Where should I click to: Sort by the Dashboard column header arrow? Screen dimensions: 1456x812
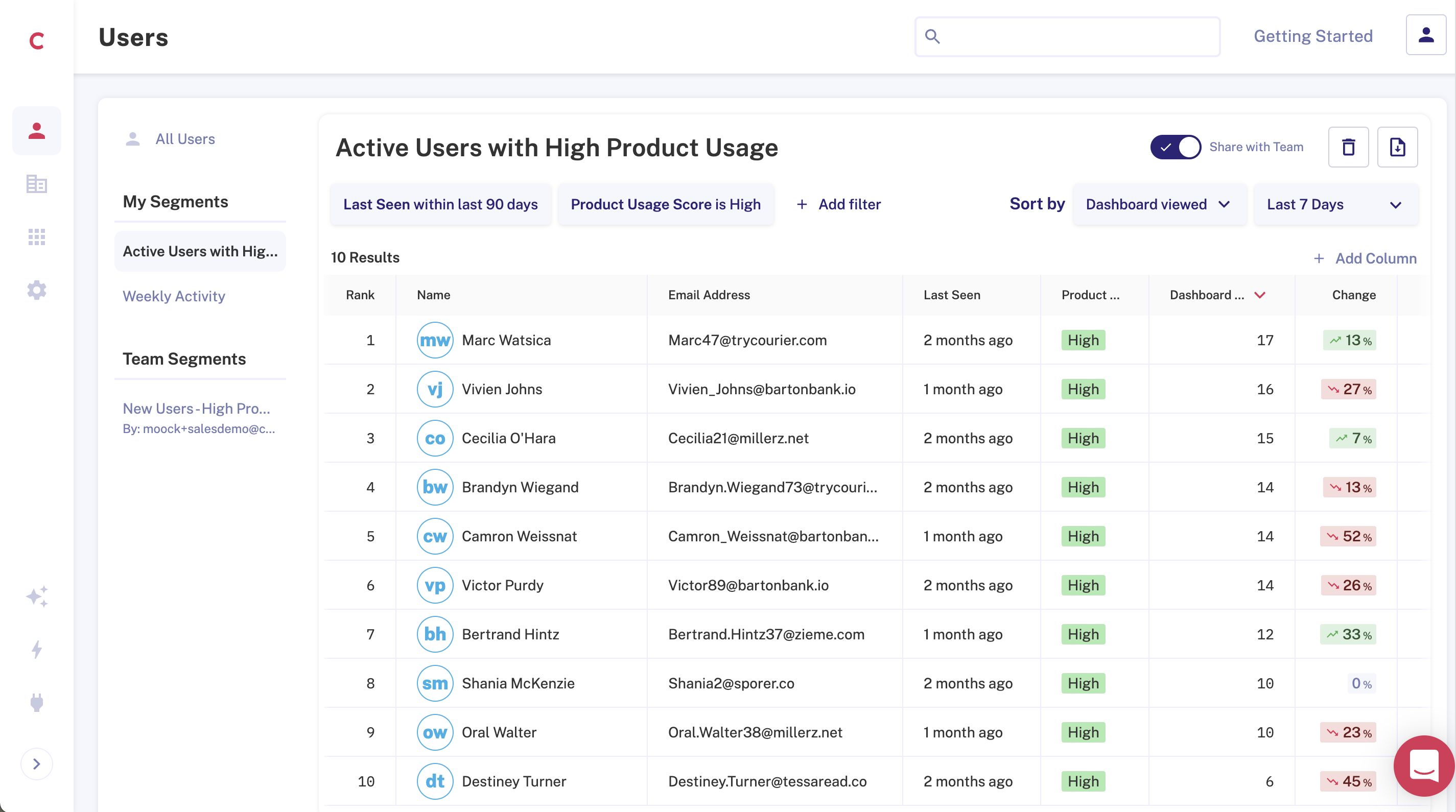pyautogui.click(x=1259, y=295)
